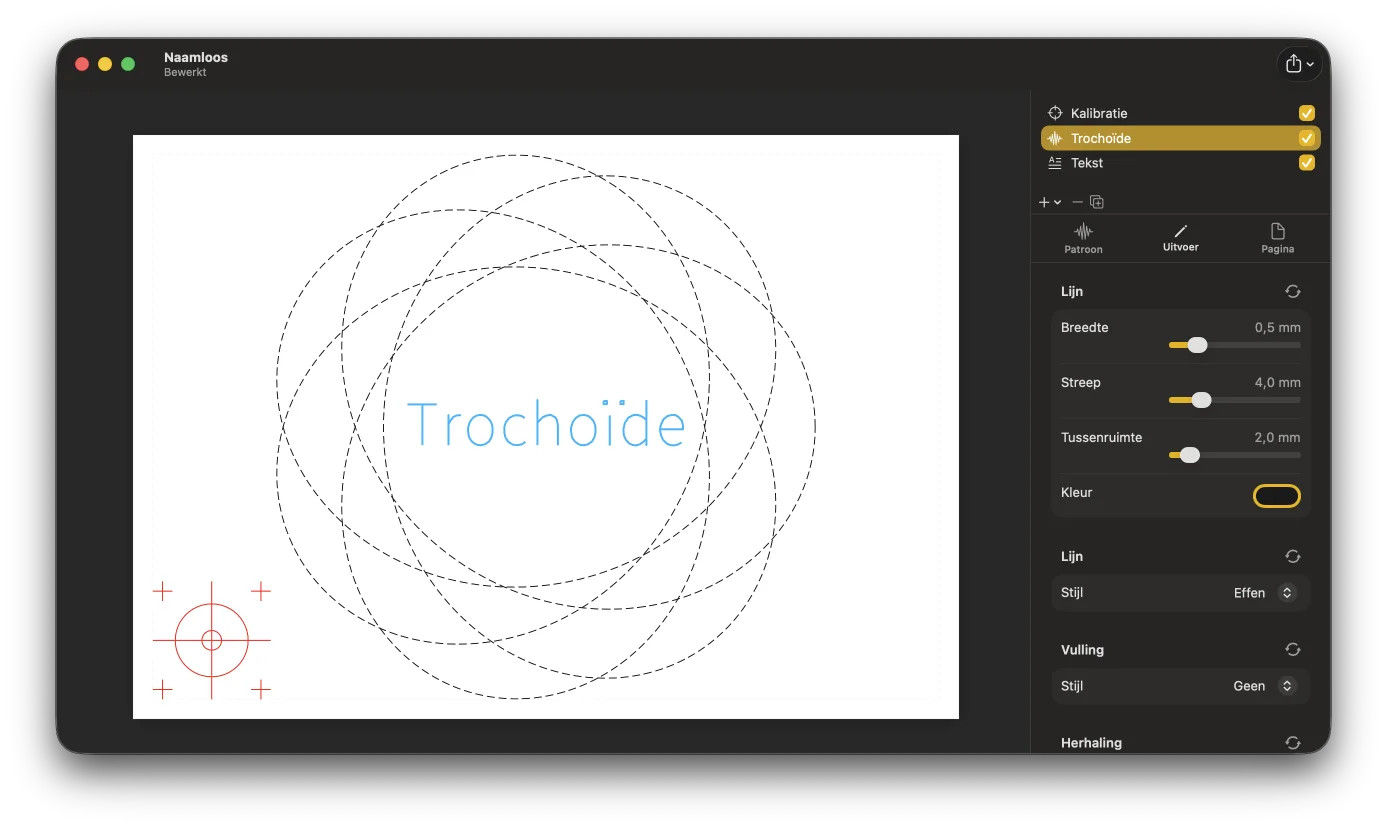Toggle visibility of the Trochoïde layer
The width and height of the screenshot is (1387, 828).
(x=1306, y=138)
